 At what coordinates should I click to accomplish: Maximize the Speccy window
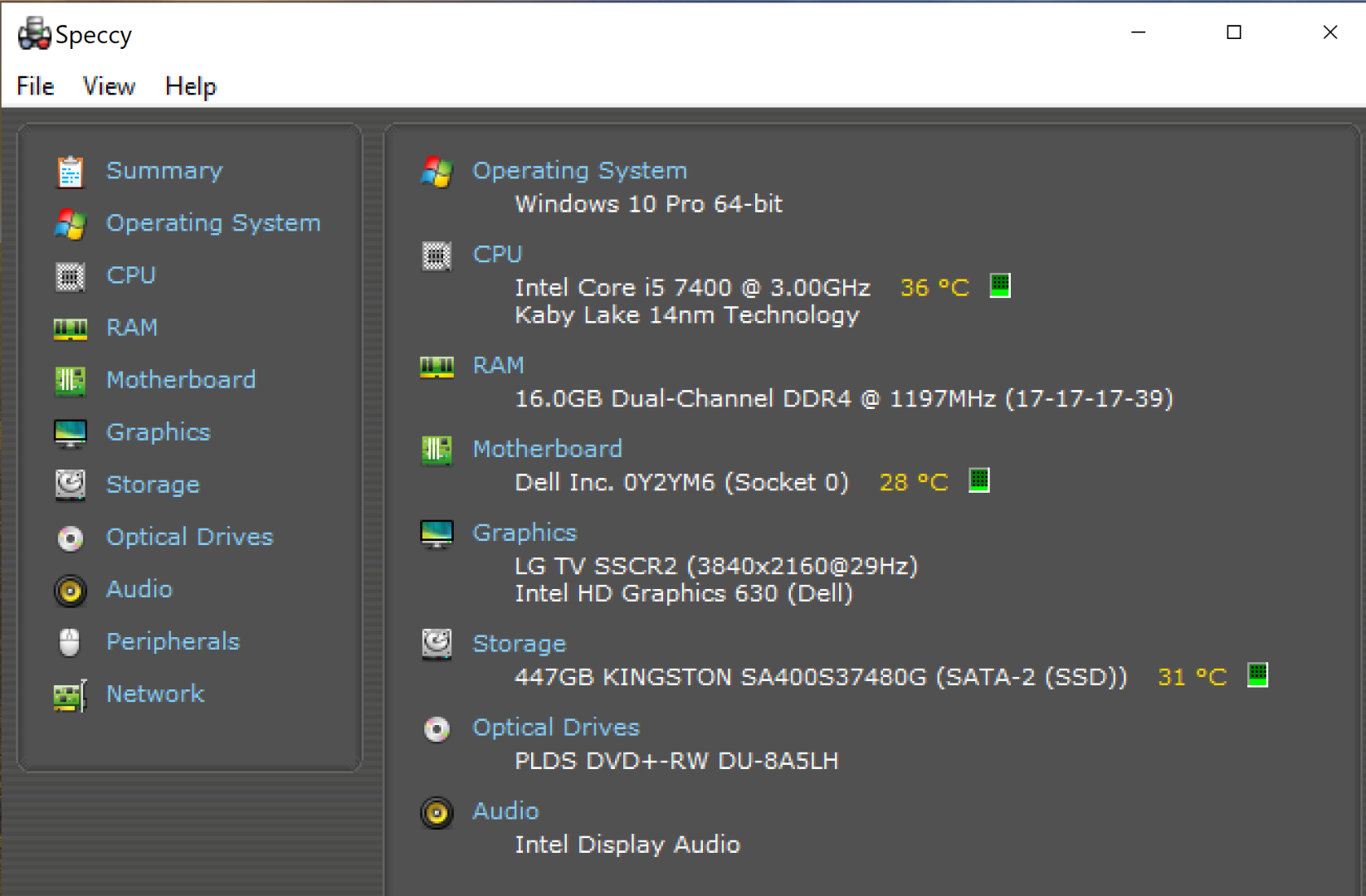pos(1234,32)
